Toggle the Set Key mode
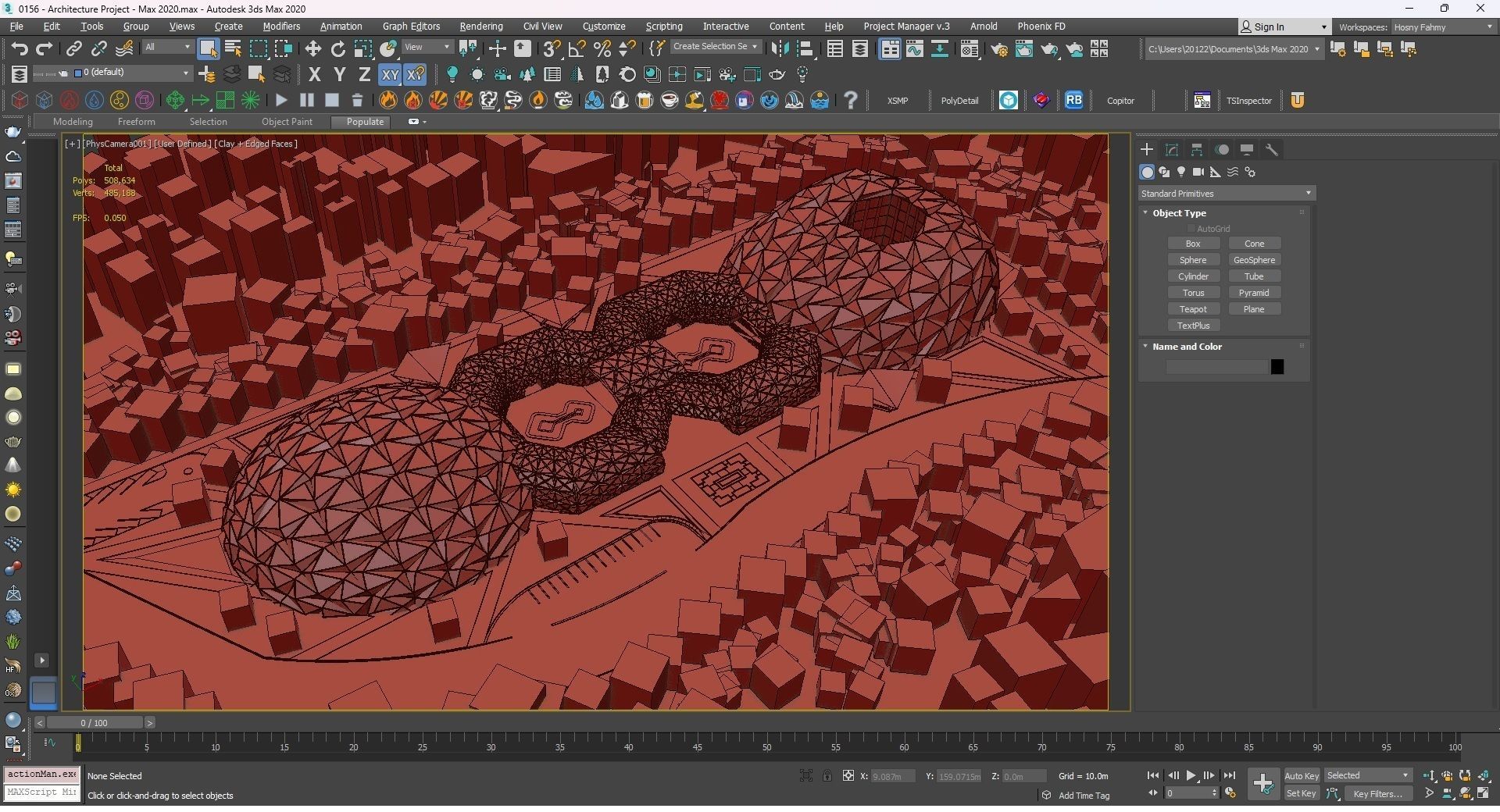Image resolution: width=1500 pixels, height=812 pixels. coord(1302,793)
